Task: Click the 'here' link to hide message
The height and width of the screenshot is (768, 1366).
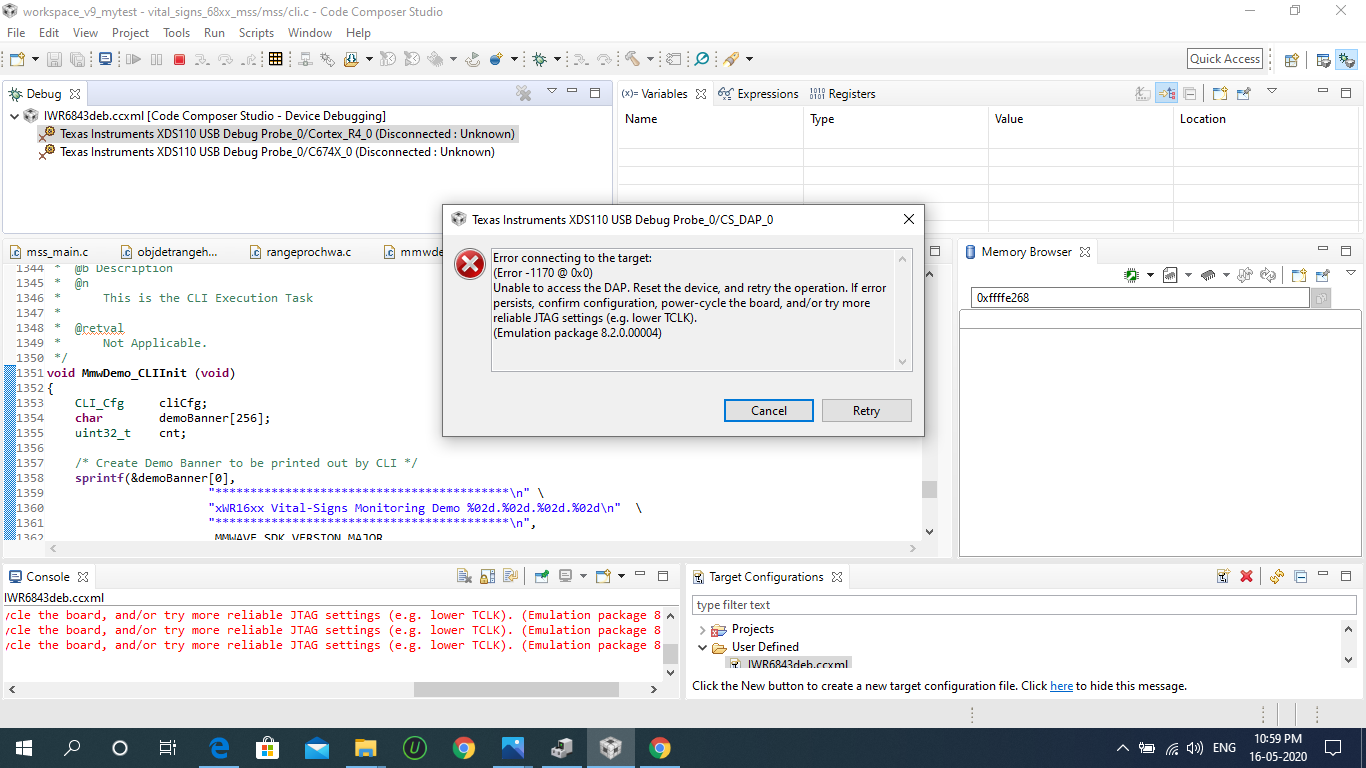Action: (1061, 686)
